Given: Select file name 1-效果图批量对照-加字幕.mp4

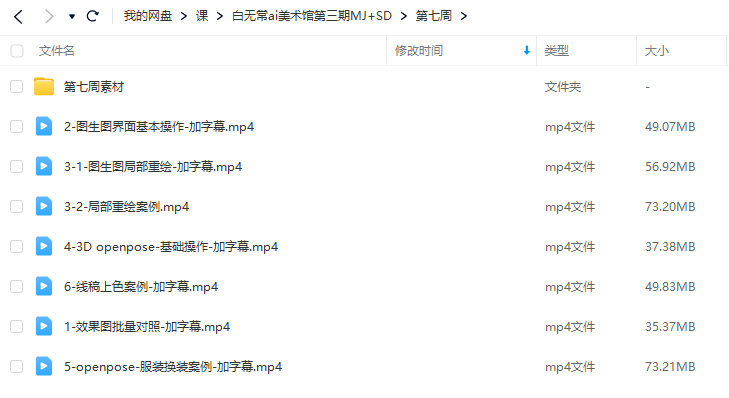Looking at the screenshot, I should point(147,327).
